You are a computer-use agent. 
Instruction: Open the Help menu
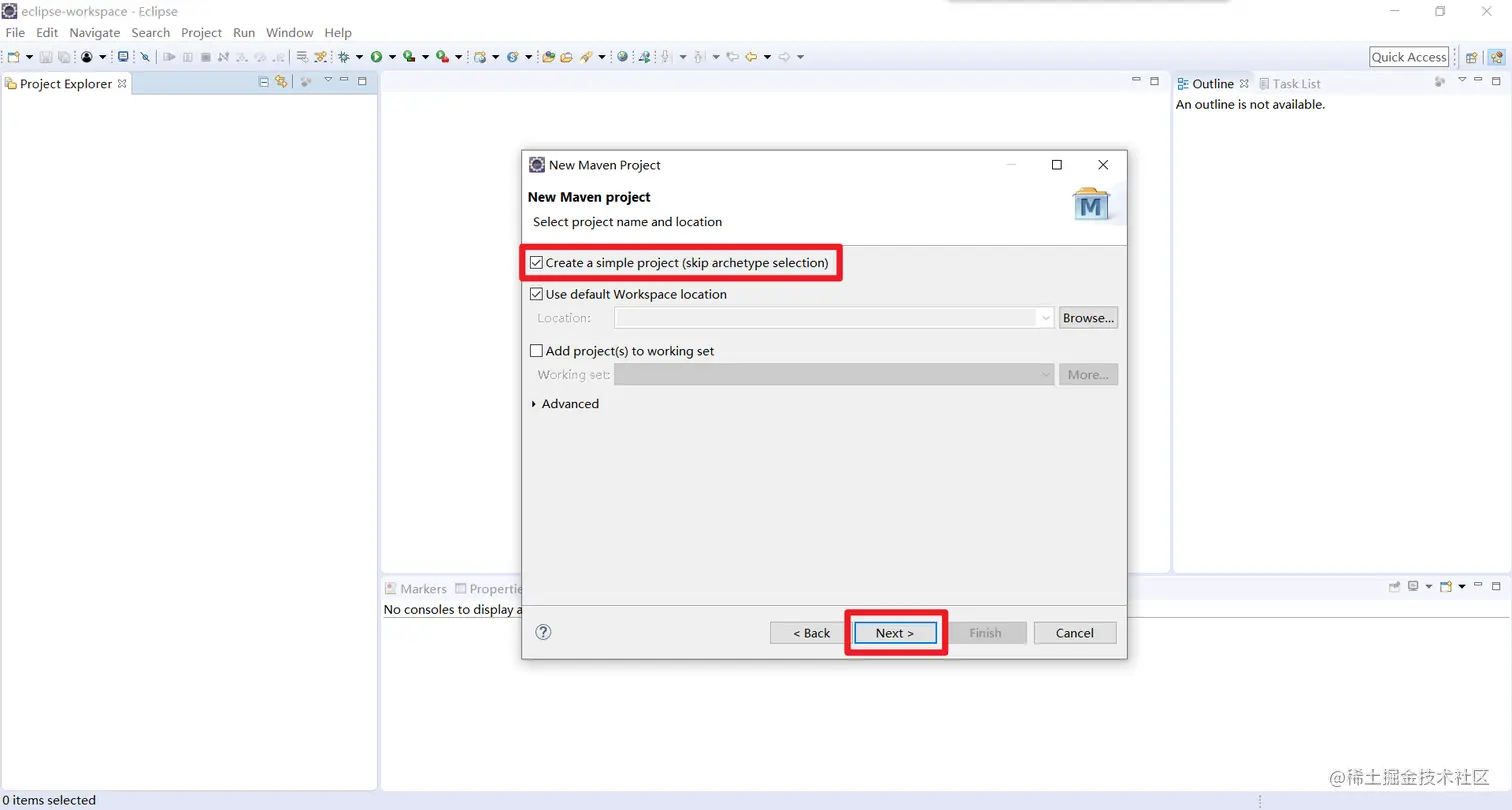[x=338, y=33]
